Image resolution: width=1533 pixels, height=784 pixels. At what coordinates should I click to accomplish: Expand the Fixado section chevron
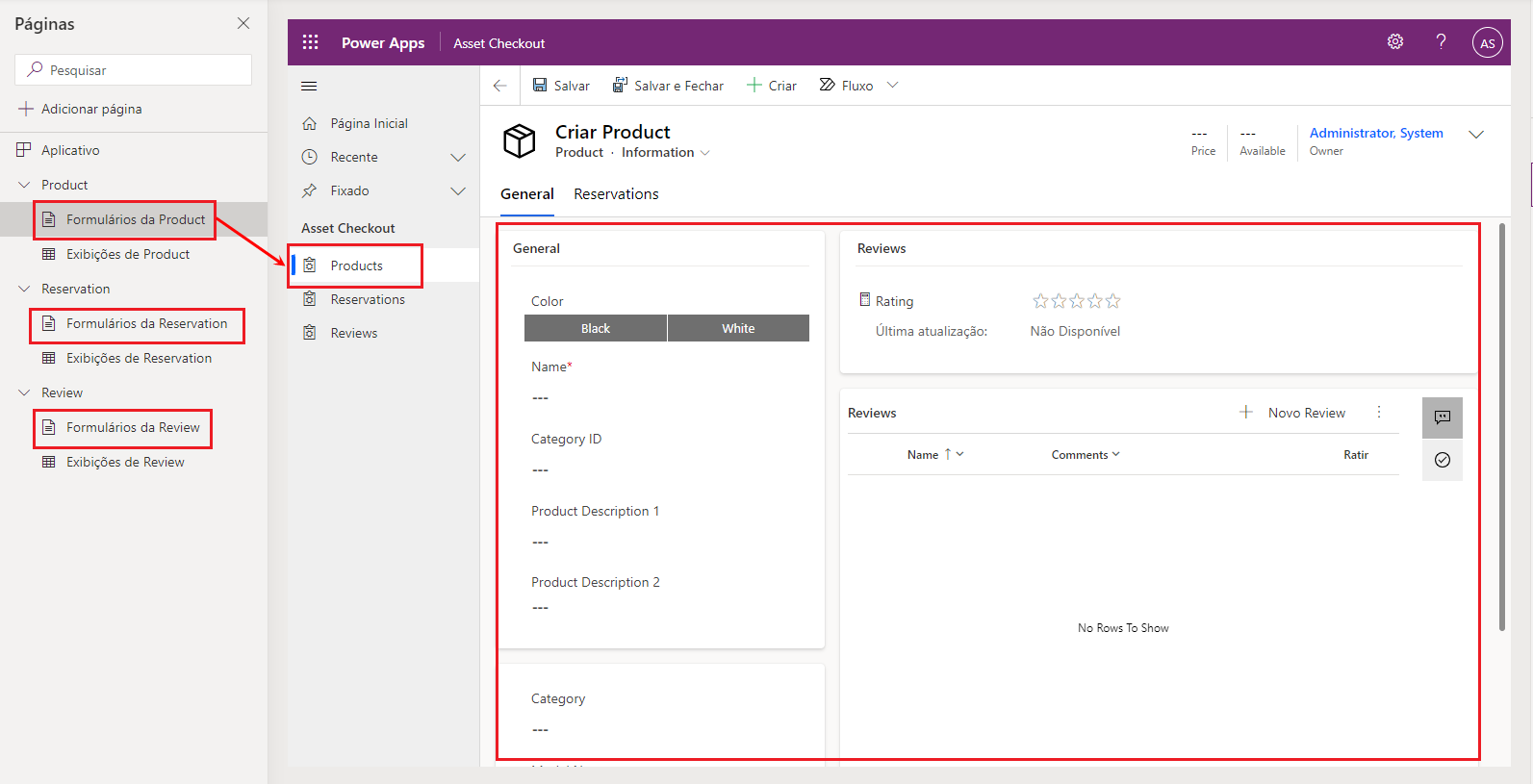click(458, 190)
